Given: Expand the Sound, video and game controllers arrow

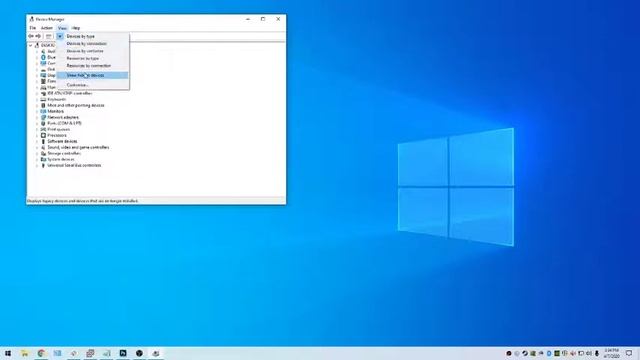Looking at the screenshot, I should pyautogui.click(x=37, y=147).
